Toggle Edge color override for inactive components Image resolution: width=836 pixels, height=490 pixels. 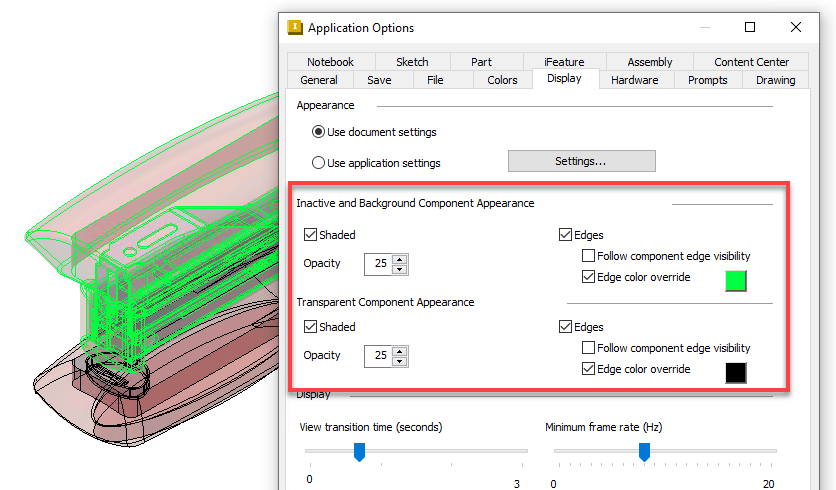coord(588,277)
